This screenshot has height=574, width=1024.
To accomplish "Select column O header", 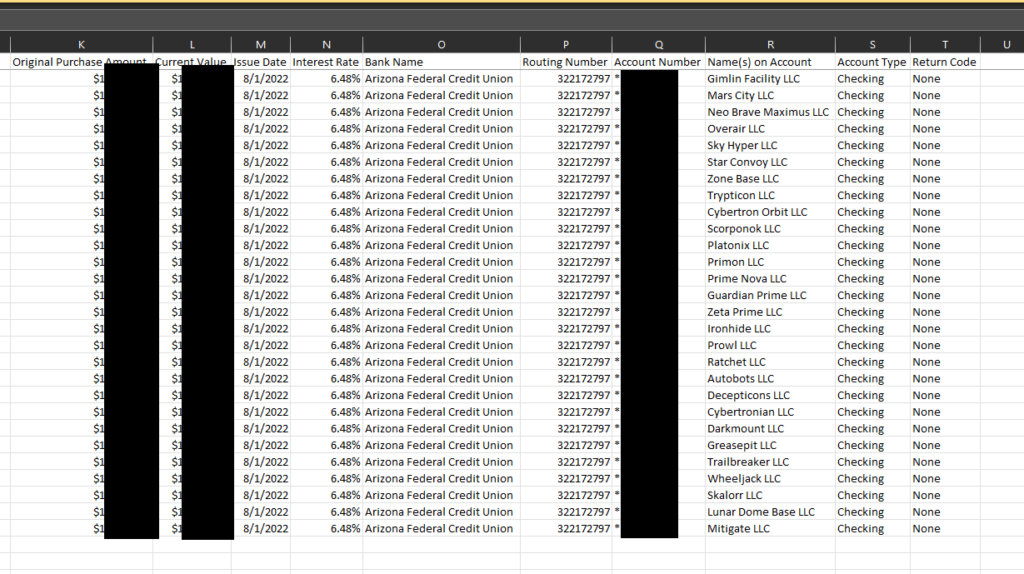I will click(441, 44).
